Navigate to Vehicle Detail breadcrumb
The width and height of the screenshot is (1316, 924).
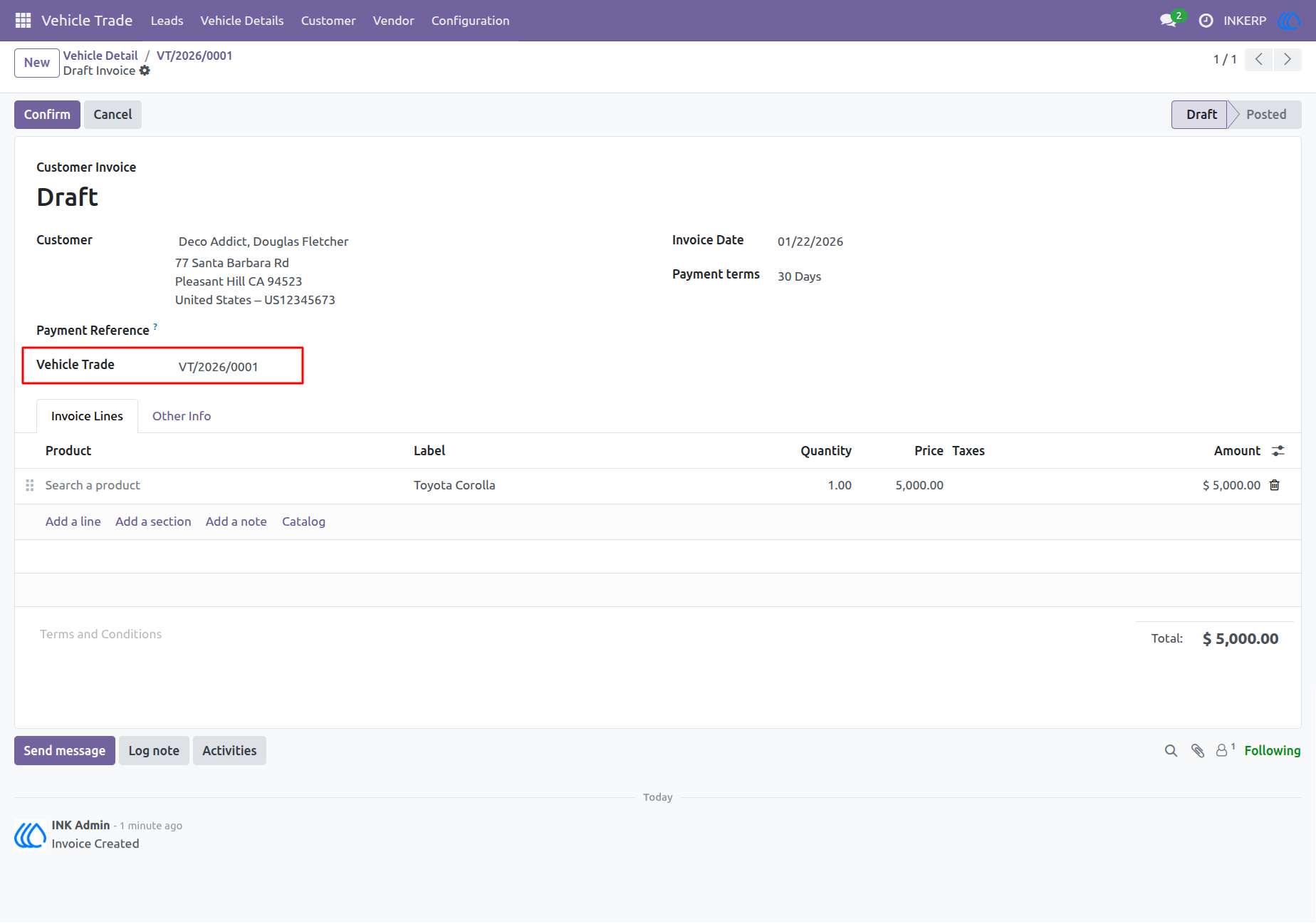[100, 56]
